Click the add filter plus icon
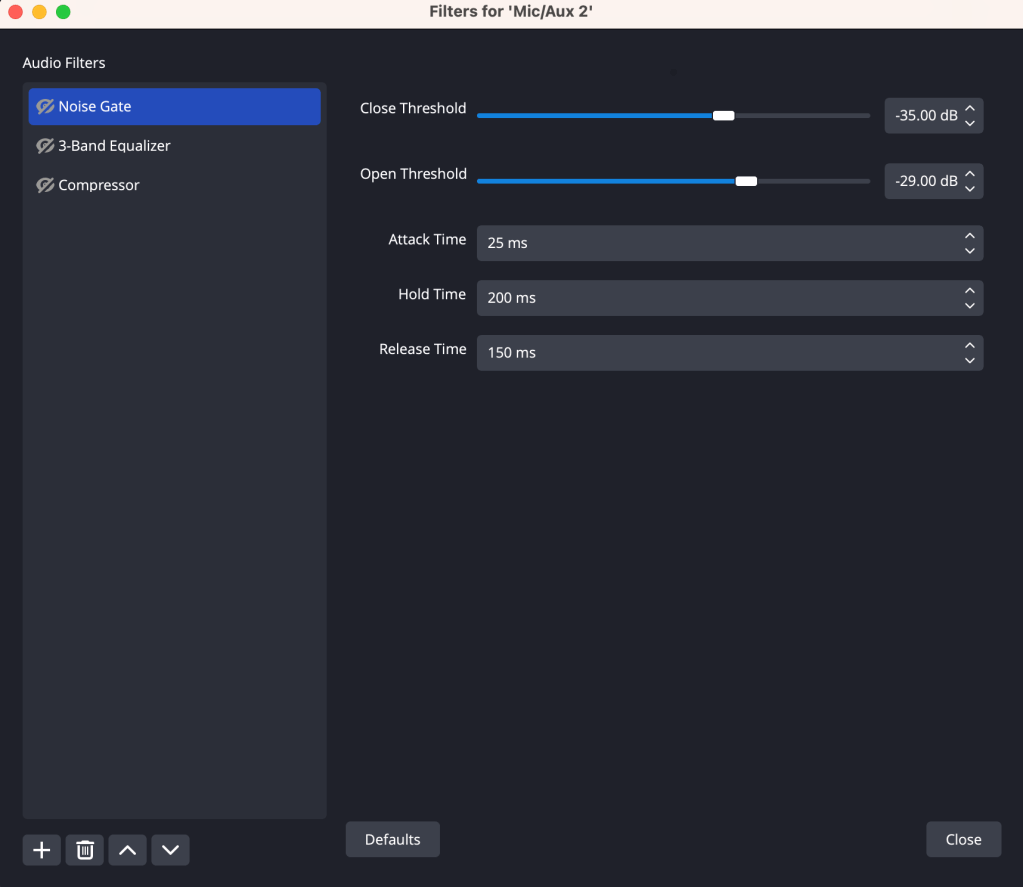This screenshot has width=1023, height=887. coord(41,850)
